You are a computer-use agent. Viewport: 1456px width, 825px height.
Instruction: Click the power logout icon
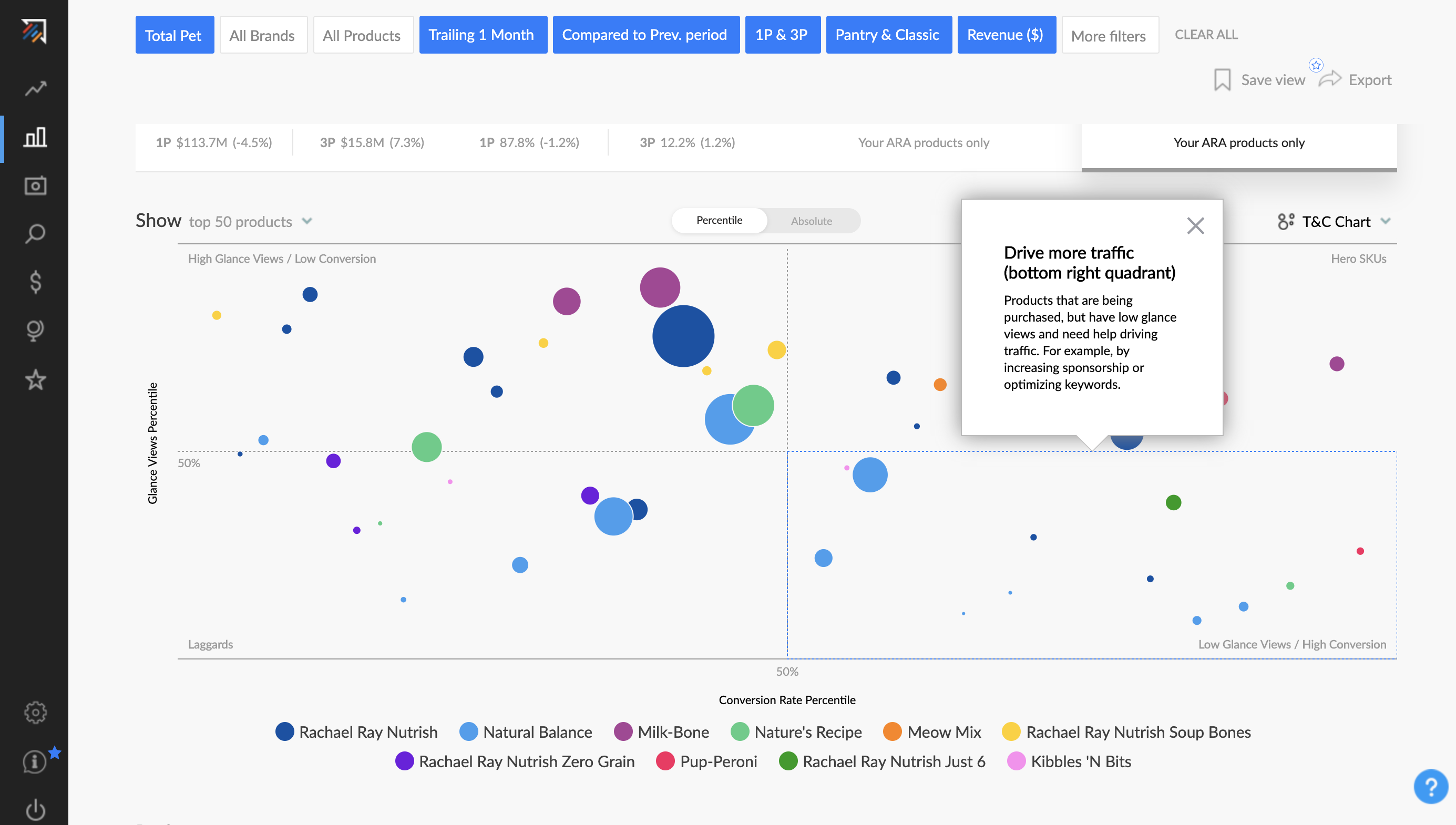(35, 809)
